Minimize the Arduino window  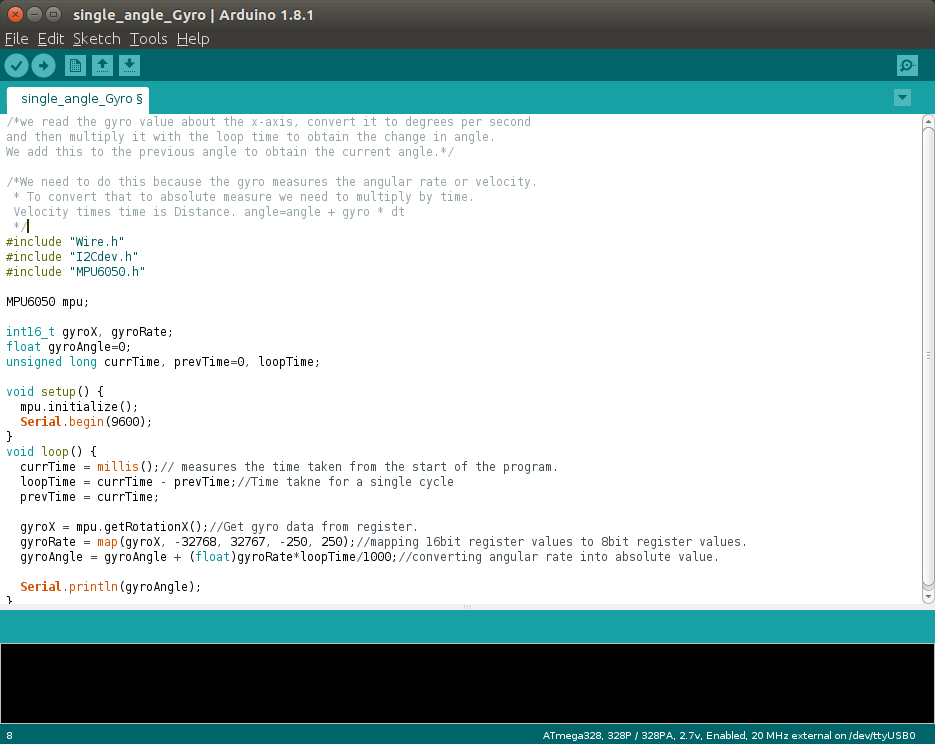coord(35,14)
